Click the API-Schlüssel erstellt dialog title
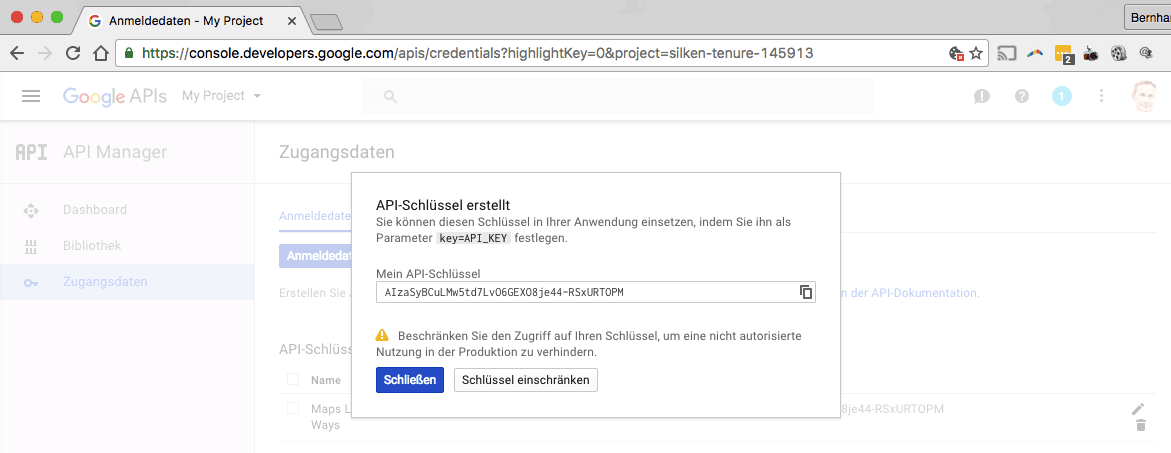 coord(443,205)
